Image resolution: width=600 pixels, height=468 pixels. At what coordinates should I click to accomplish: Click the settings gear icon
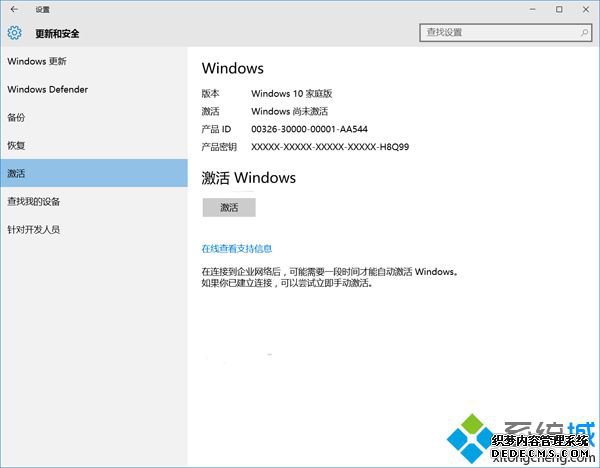tap(15, 33)
